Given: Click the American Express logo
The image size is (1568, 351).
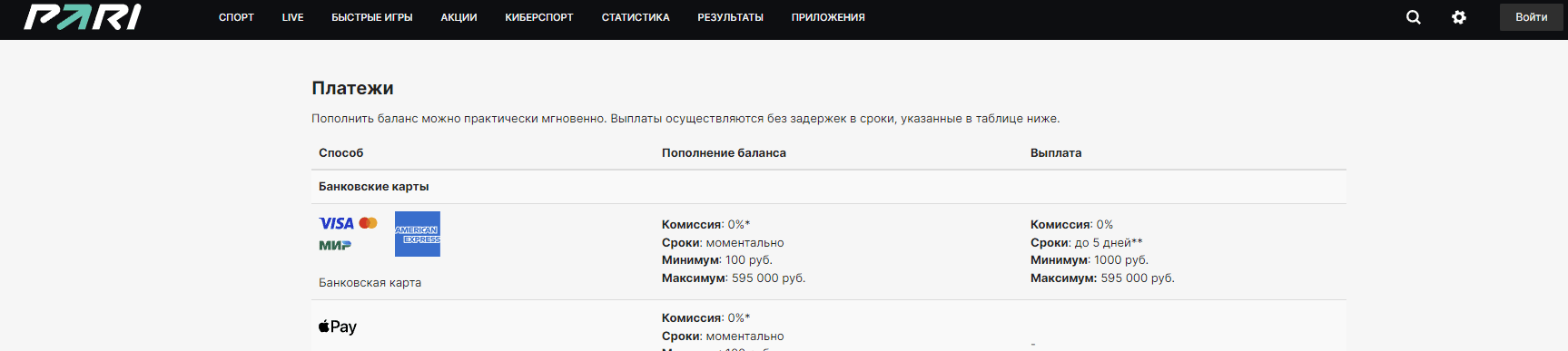Looking at the screenshot, I should [x=418, y=234].
